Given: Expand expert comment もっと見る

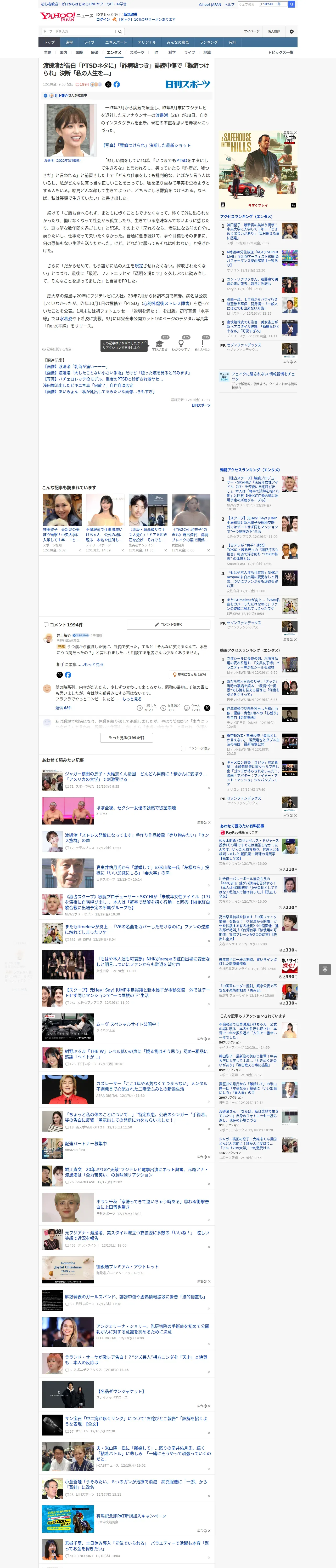Looking at the screenshot, I should 93,664.
